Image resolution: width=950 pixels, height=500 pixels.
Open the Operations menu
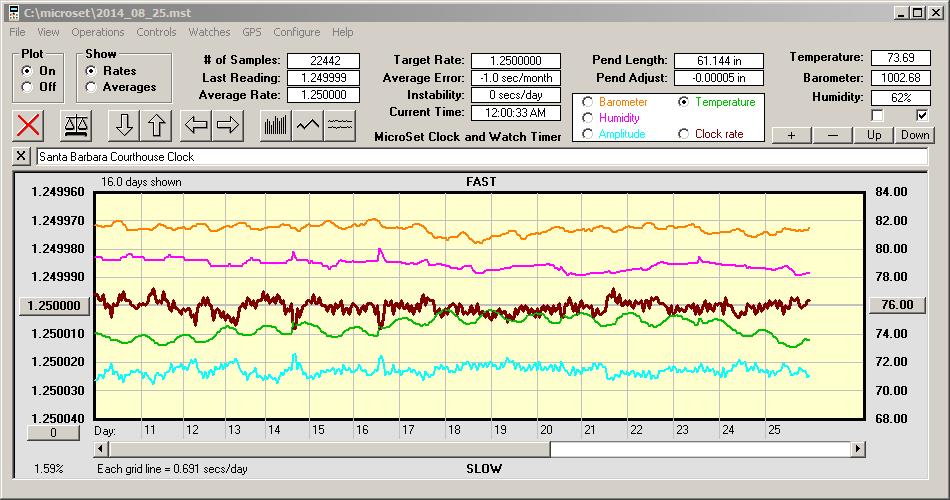tap(98, 32)
